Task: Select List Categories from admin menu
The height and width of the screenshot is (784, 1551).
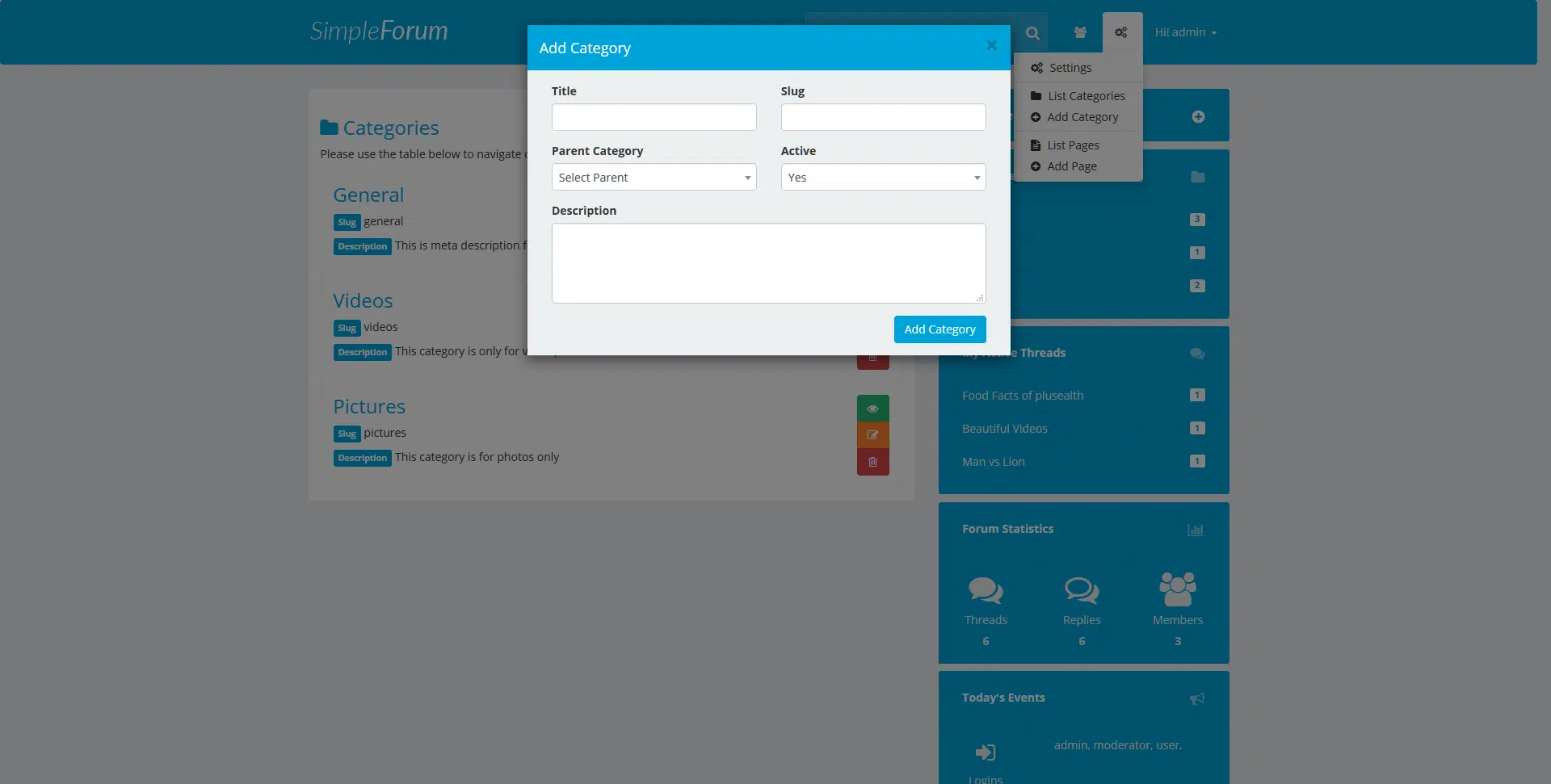Action: pos(1086,96)
